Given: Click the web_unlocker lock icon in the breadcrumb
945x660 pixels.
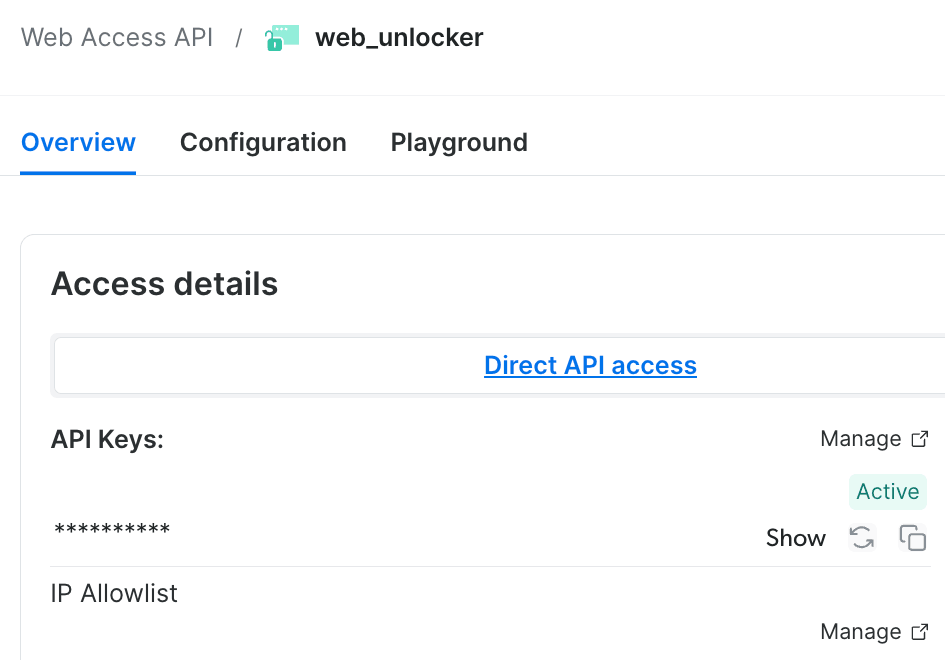Looking at the screenshot, I should (282, 37).
